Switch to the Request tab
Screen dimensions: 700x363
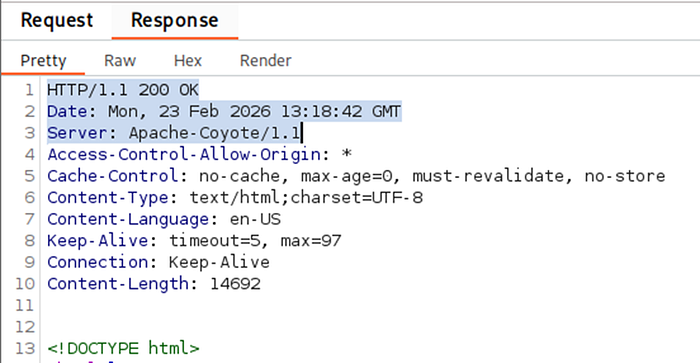click(57, 21)
